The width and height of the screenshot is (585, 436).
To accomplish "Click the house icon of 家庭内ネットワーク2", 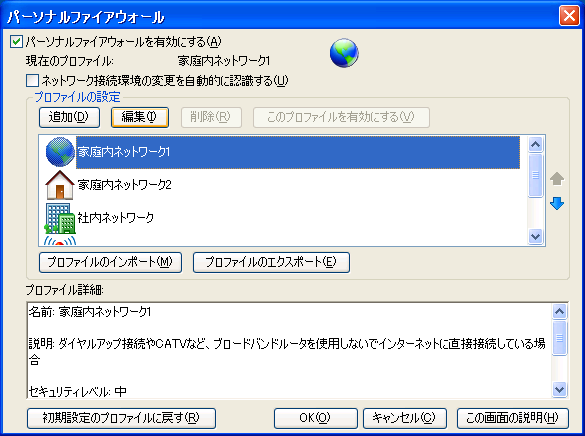I will click(60, 185).
